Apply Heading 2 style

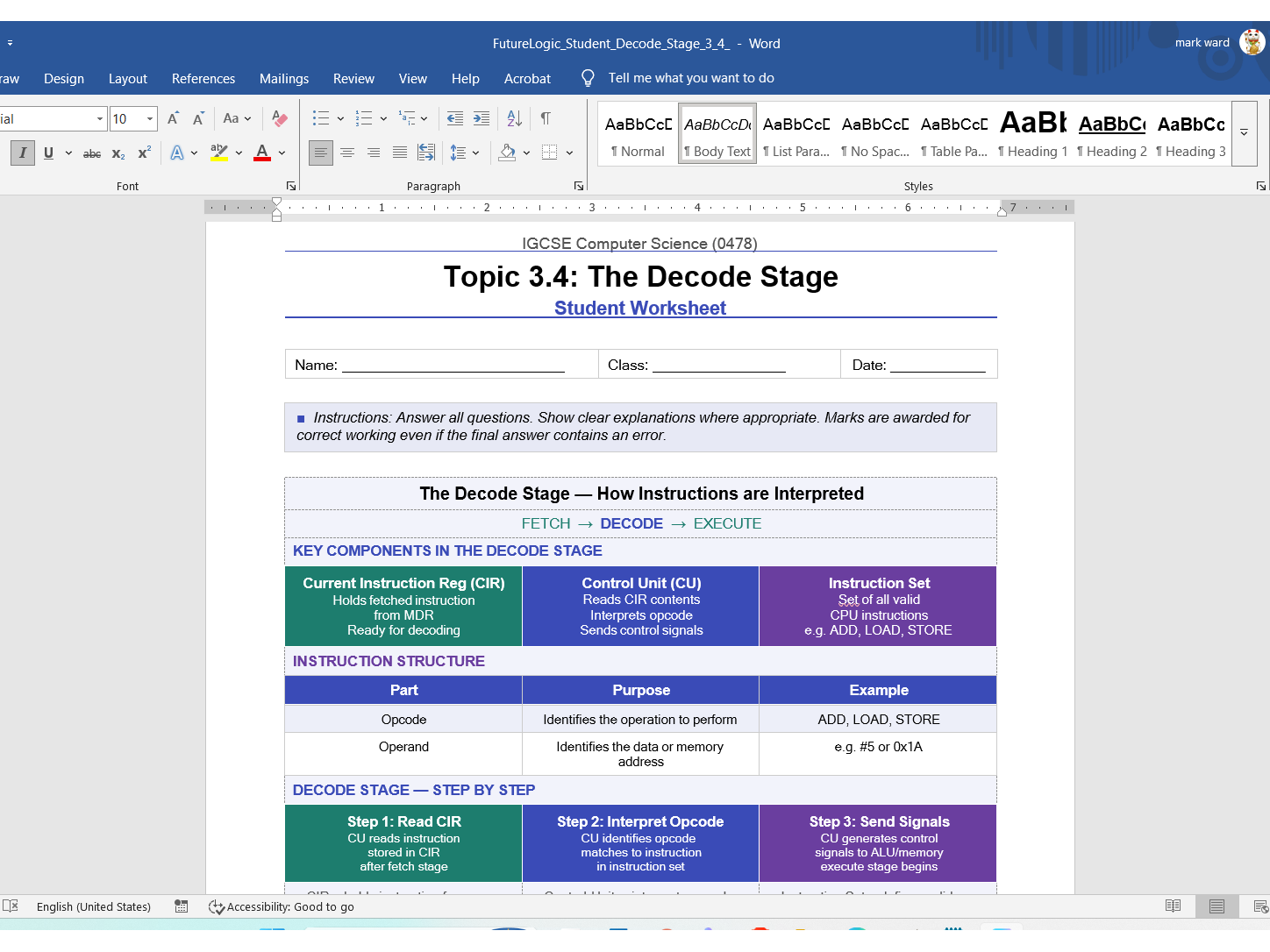pyautogui.click(x=1112, y=134)
